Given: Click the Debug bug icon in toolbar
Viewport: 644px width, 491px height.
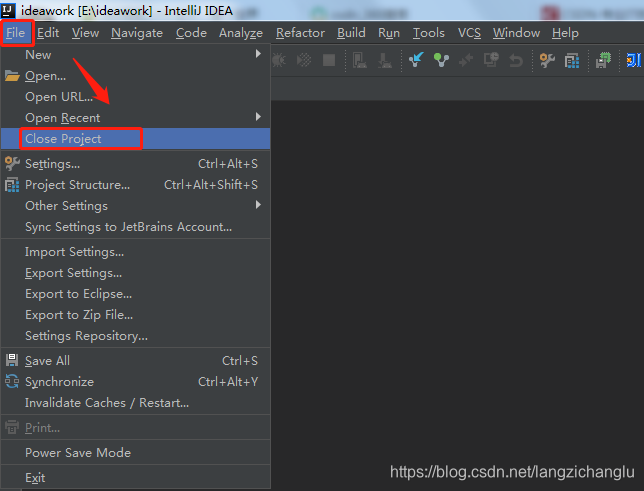Looking at the screenshot, I should (x=279, y=60).
